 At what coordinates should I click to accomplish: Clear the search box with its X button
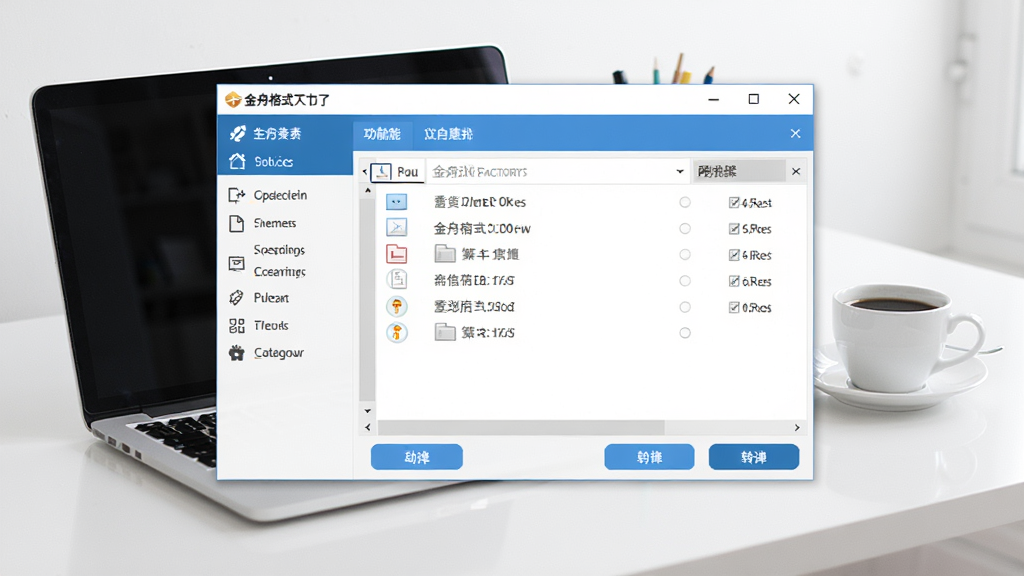click(795, 172)
